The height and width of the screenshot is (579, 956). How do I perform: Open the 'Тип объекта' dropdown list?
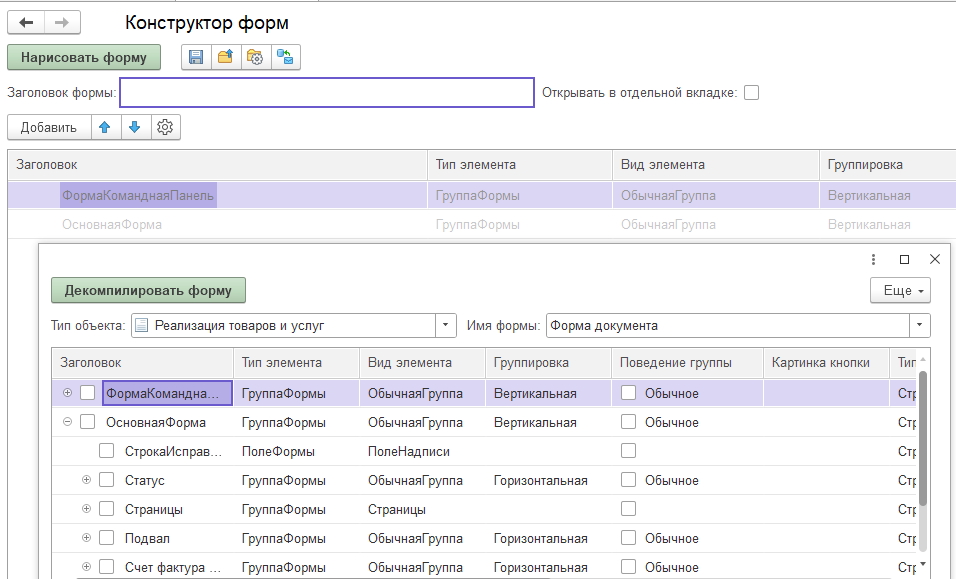(446, 325)
